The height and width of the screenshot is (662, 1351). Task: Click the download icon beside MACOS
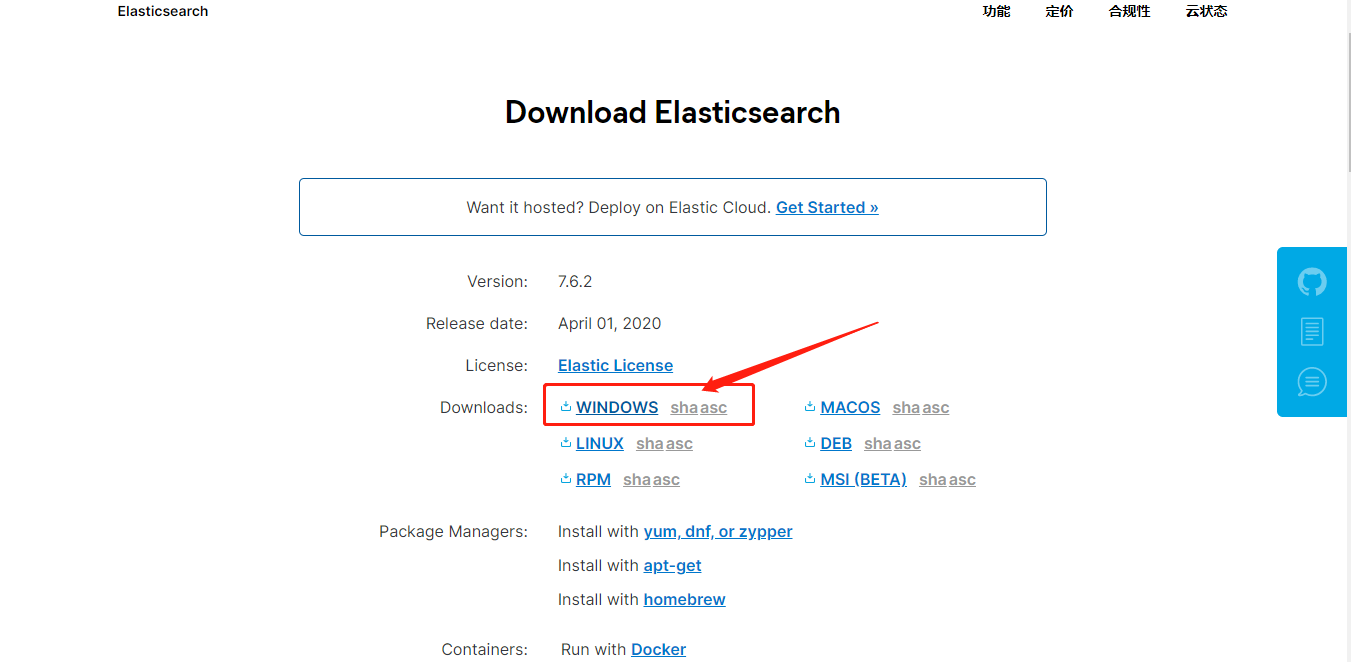tap(810, 407)
